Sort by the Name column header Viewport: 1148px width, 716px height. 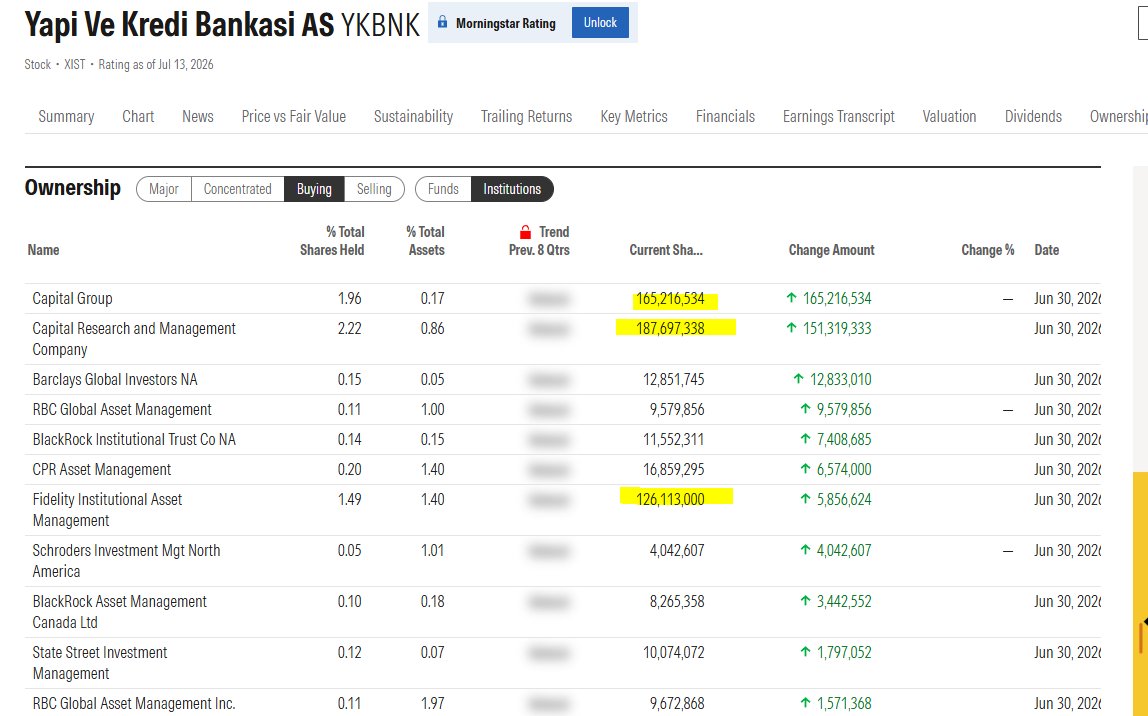point(43,250)
